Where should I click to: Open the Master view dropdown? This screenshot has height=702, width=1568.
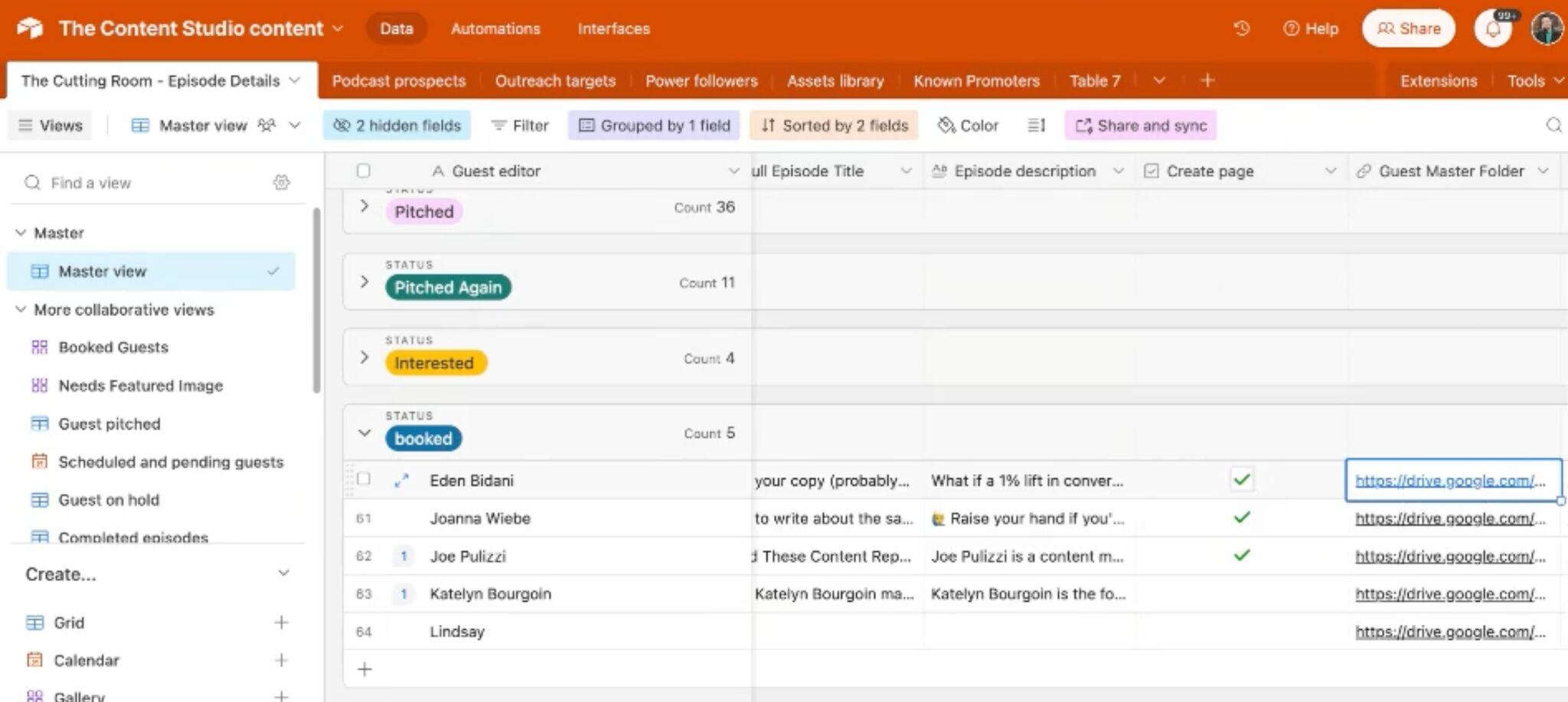[x=293, y=125]
